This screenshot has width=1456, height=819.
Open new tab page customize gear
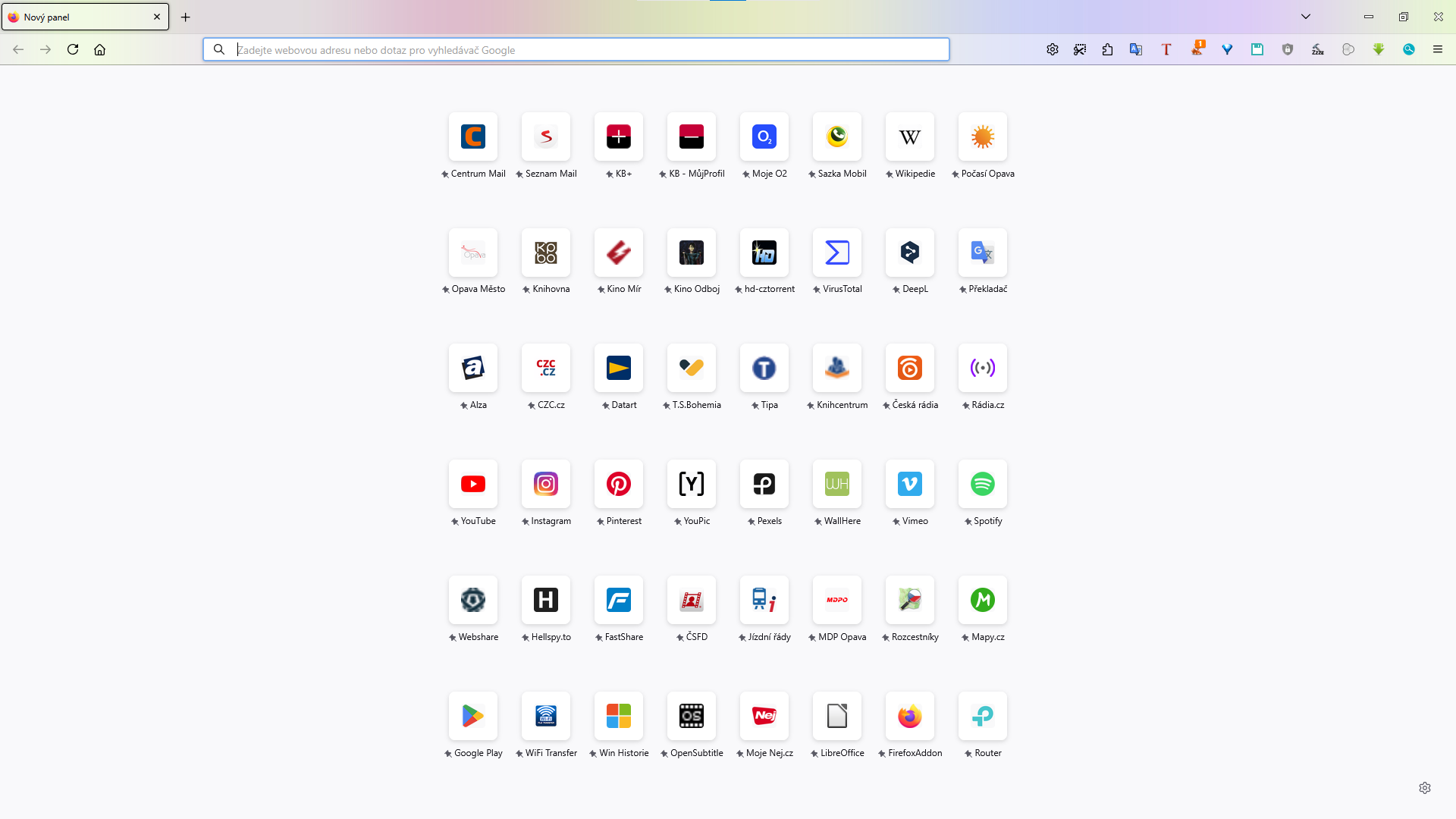[1425, 788]
